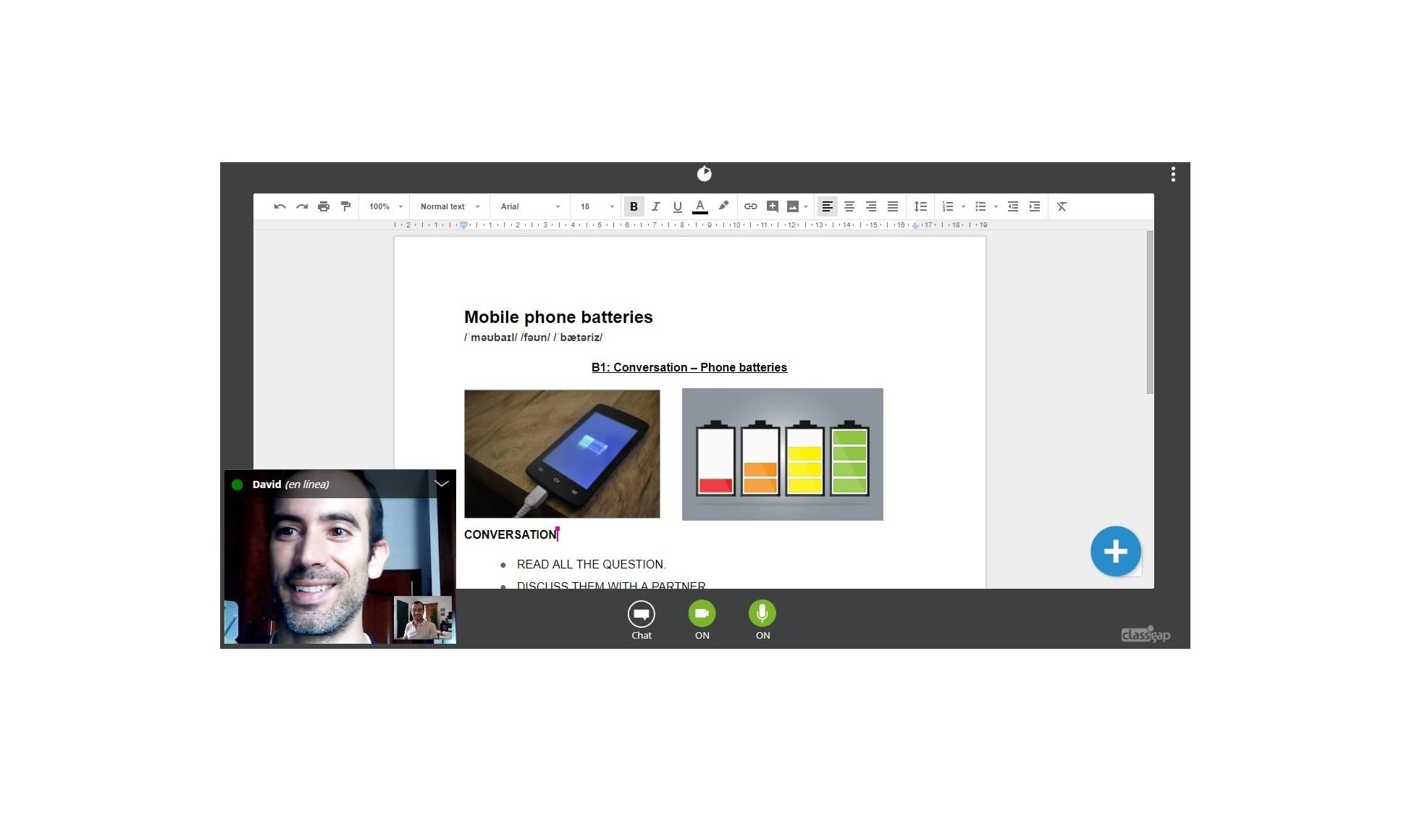Click the undo arrow icon
Image resolution: width=1425 pixels, height=840 pixels.
pyautogui.click(x=279, y=207)
